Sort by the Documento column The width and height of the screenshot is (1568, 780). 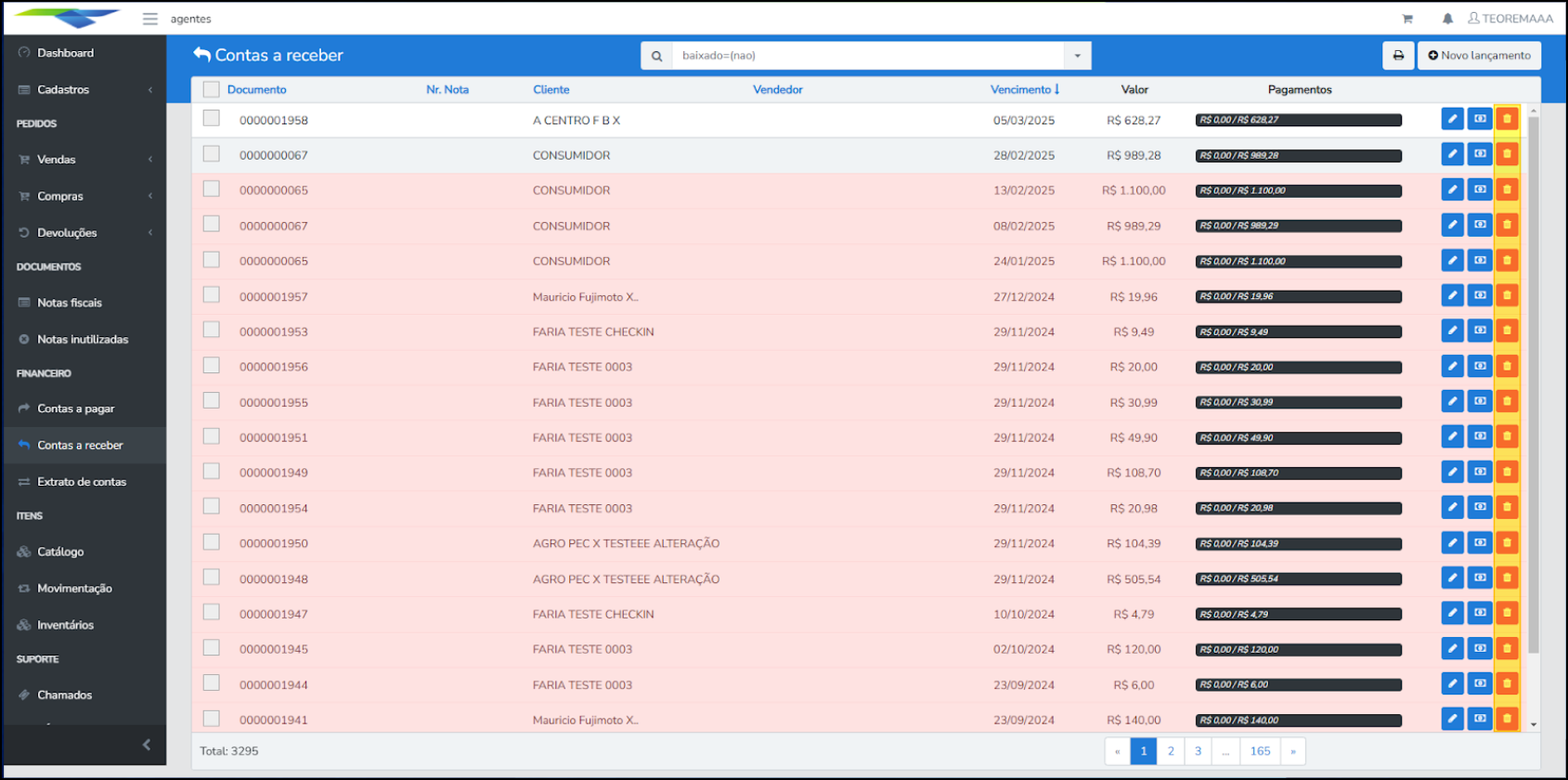point(256,89)
